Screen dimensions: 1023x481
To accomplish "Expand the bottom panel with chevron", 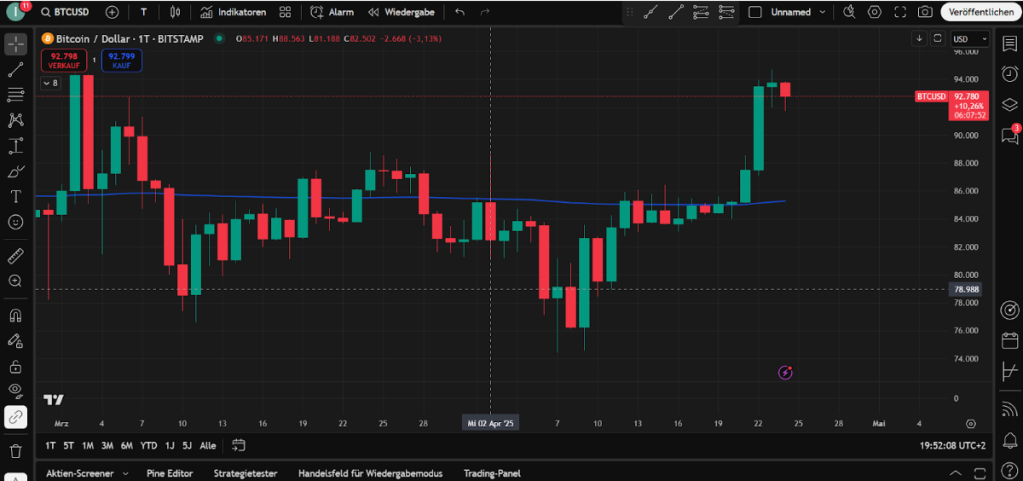I will click(956, 473).
